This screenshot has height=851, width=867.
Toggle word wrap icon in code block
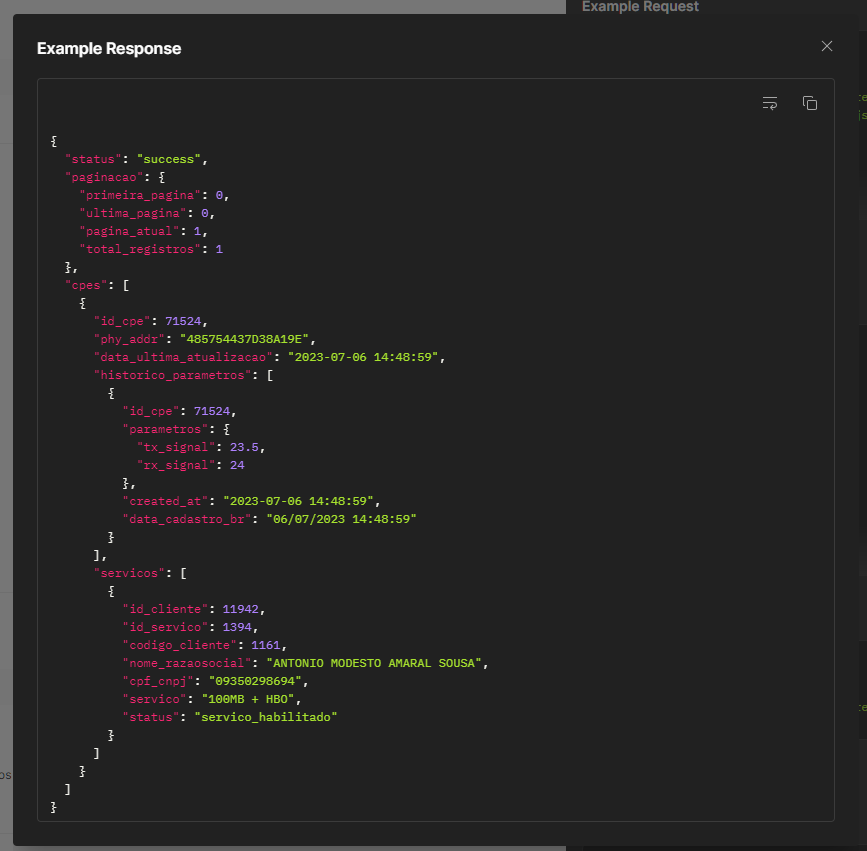tap(770, 103)
